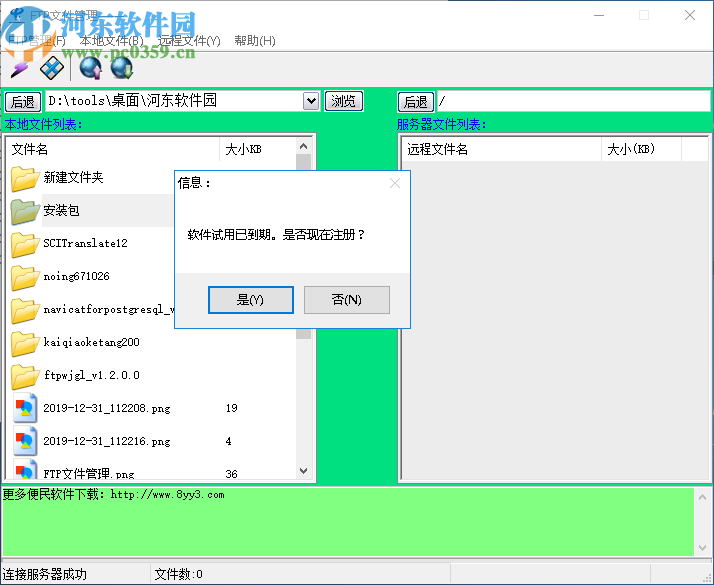Click the 浏览 browse button
The width and height of the screenshot is (714, 585).
[343, 101]
